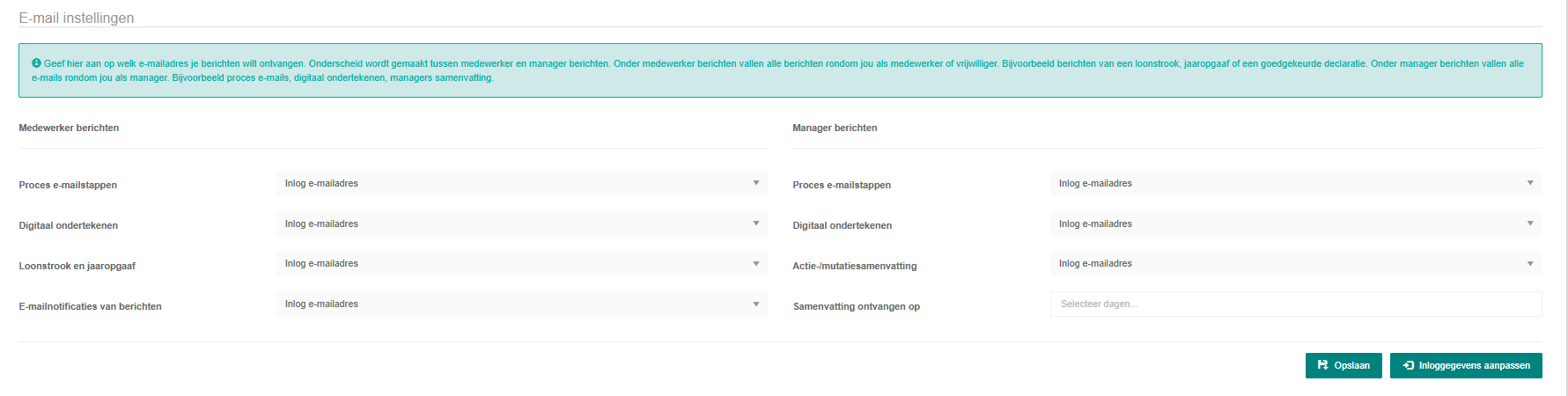This screenshot has height=396, width=1568.
Task: Click the login icon on Inloggegevens aanpassen
Action: tap(1409, 365)
